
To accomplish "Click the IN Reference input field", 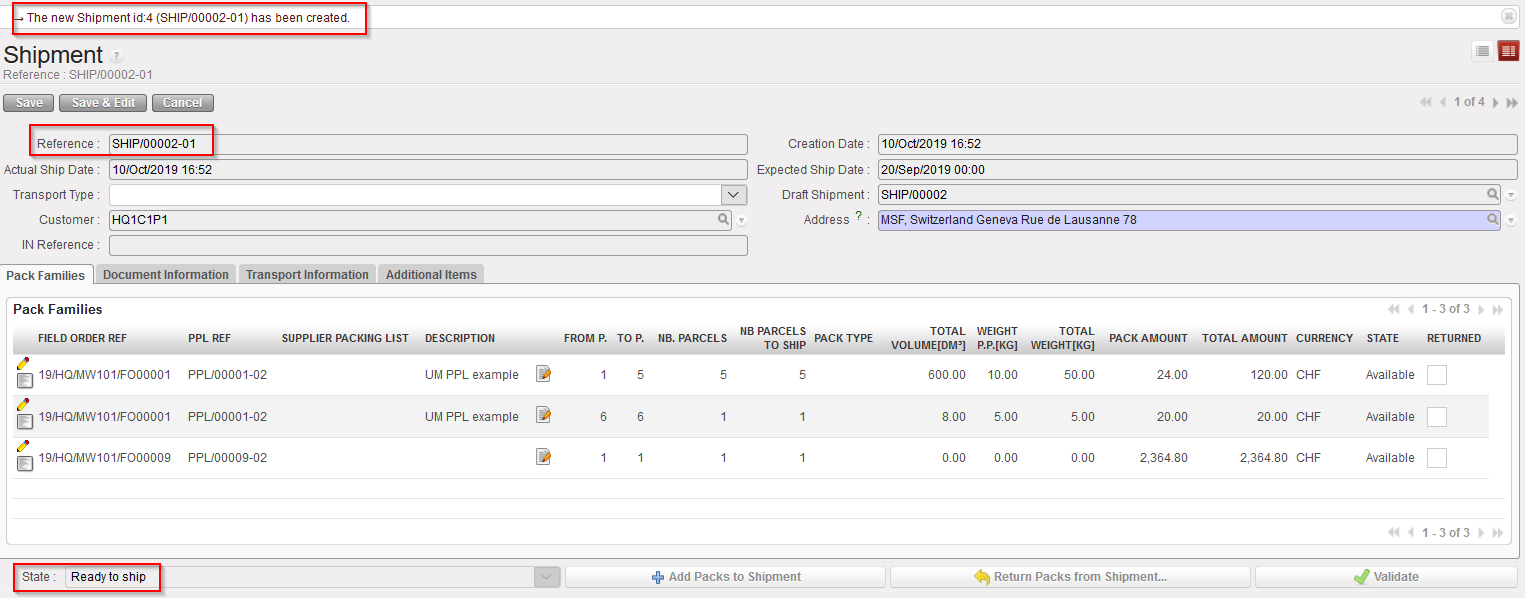I will [x=428, y=245].
